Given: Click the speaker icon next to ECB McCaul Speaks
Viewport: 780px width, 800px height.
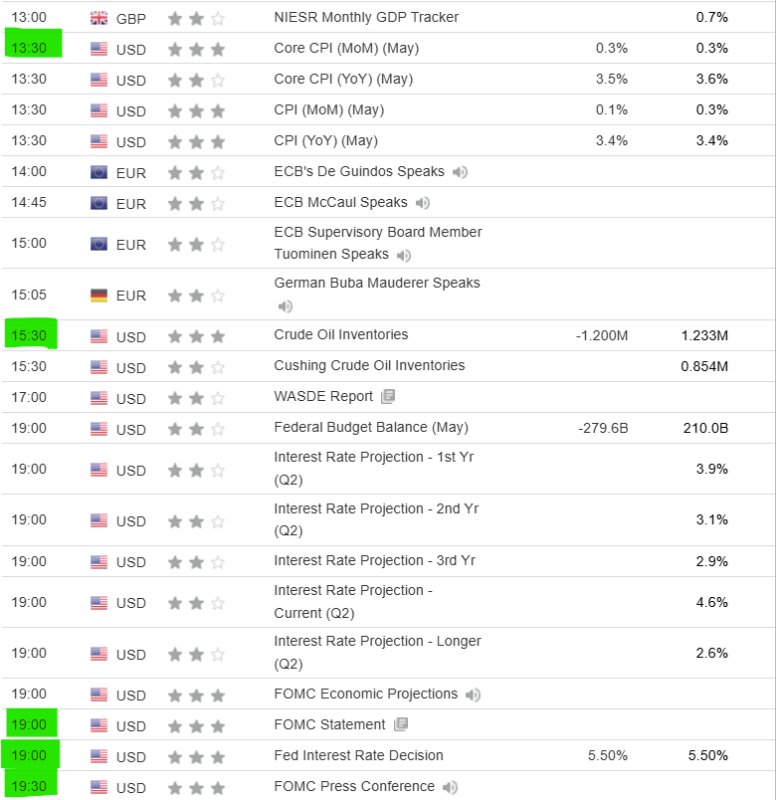Looking at the screenshot, I should click(x=423, y=203).
